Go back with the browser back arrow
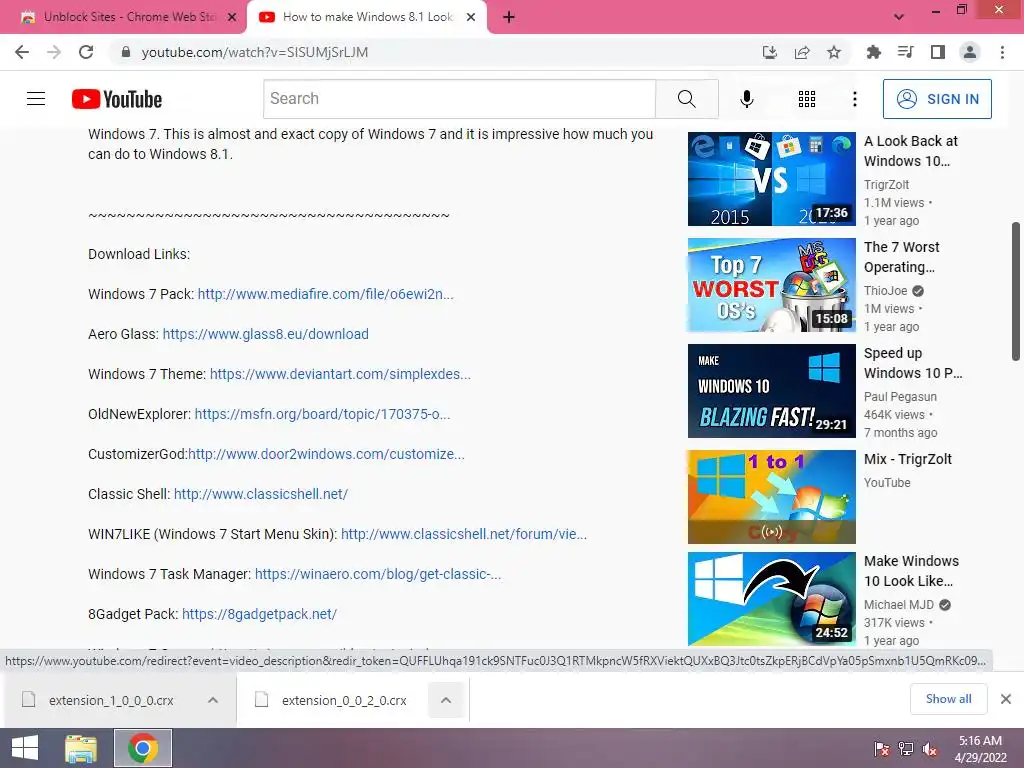 coord(22,52)
